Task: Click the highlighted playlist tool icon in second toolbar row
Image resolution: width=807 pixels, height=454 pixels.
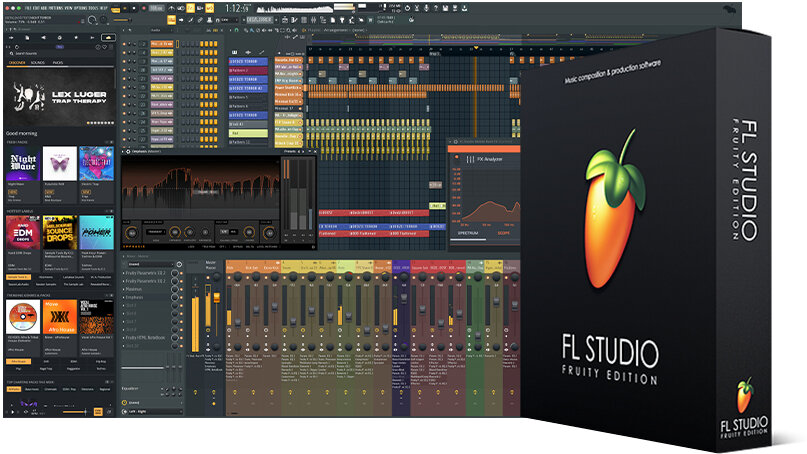Action: (x=171, y=20)
